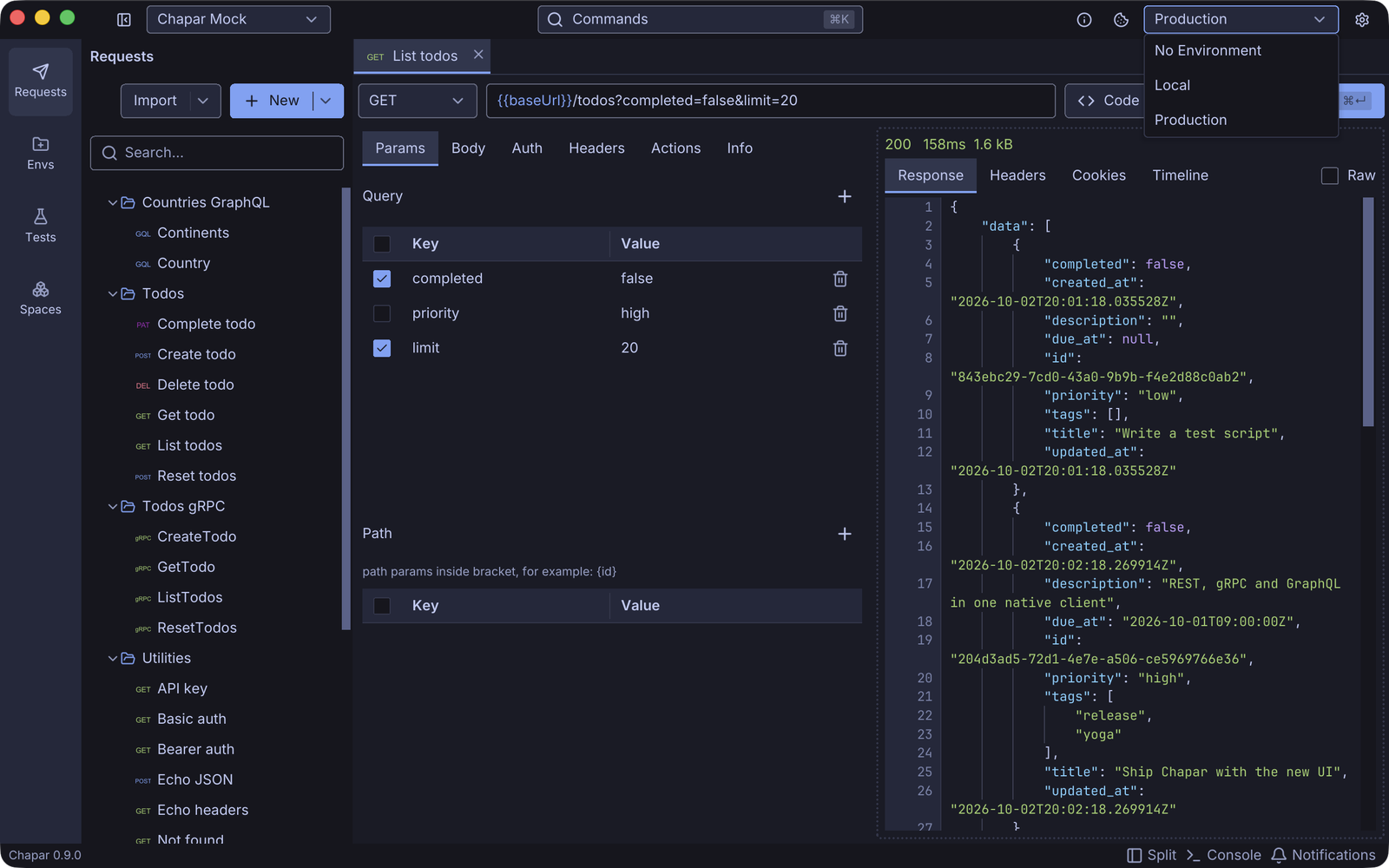Open the Spaces section
1389x868 pixels.
tap(41, 298)
